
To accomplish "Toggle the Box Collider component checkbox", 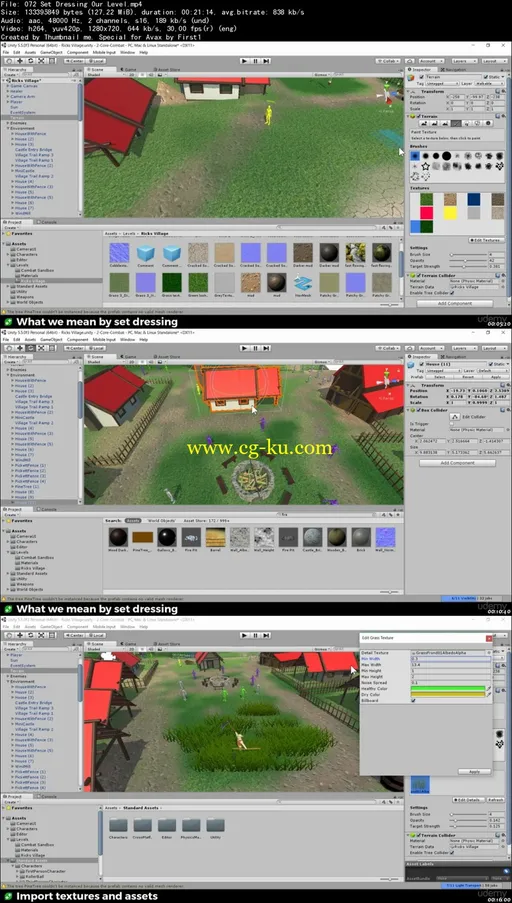I will tap(418, 410).
